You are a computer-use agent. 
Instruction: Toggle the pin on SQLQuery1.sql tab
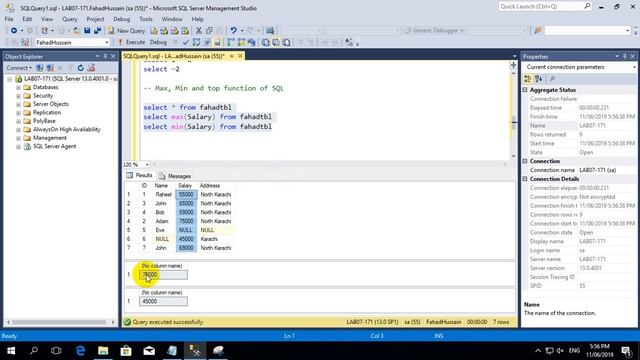231,56
